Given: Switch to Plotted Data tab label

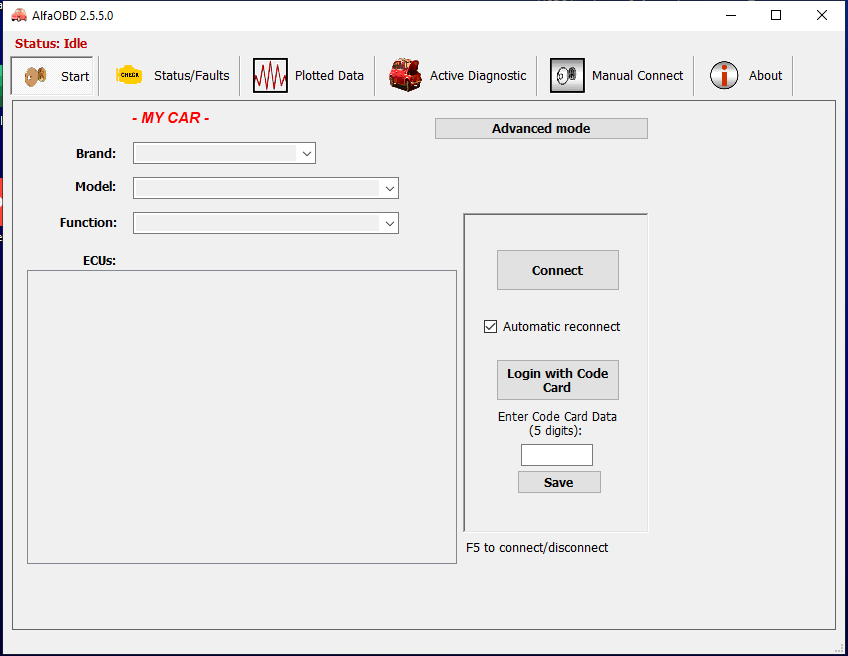Looking at the screenshot, I should point(329,76).
